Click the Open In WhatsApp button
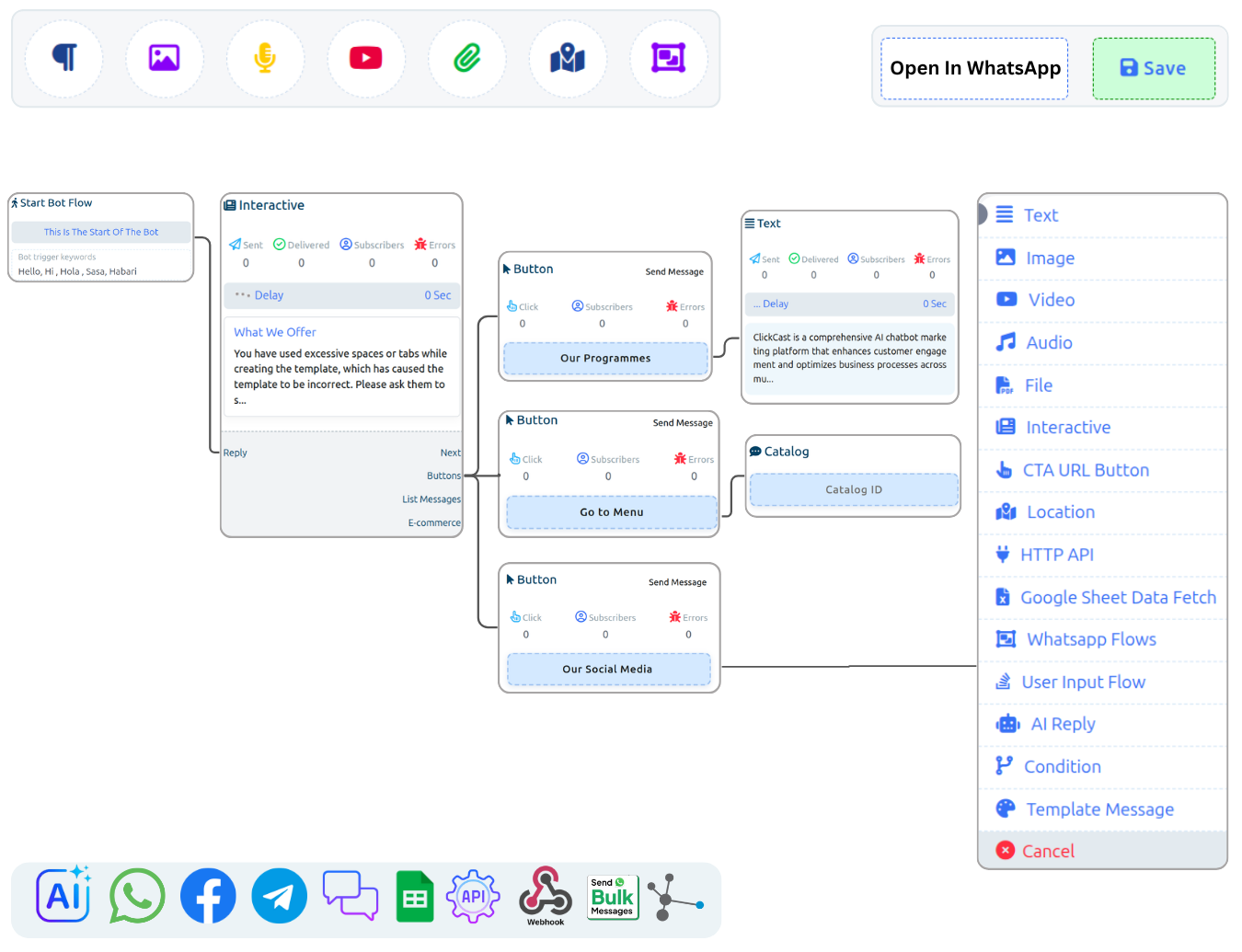This screenshot has height=952, width=1242. point(974,68)
